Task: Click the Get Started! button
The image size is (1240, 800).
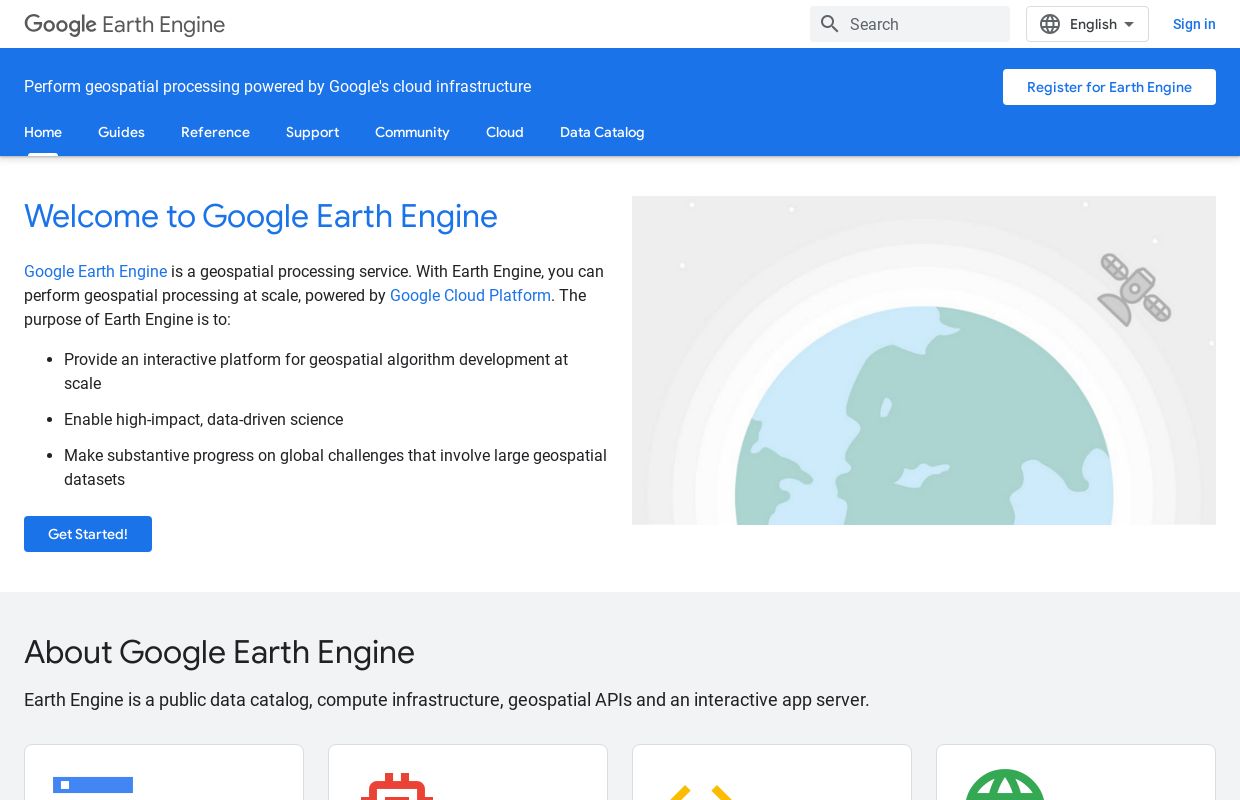Action: (88, 534)
